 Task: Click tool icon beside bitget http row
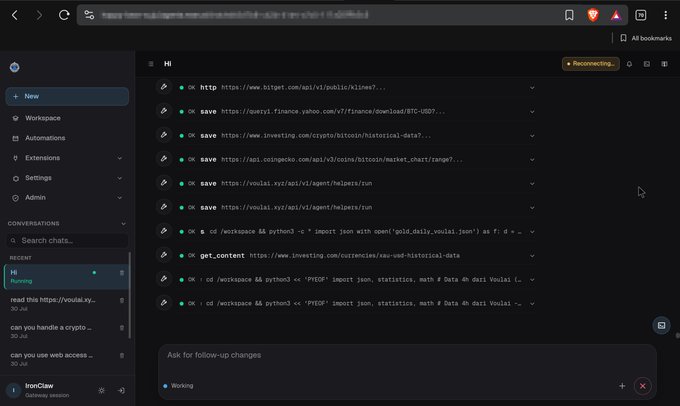pos(164,87)
